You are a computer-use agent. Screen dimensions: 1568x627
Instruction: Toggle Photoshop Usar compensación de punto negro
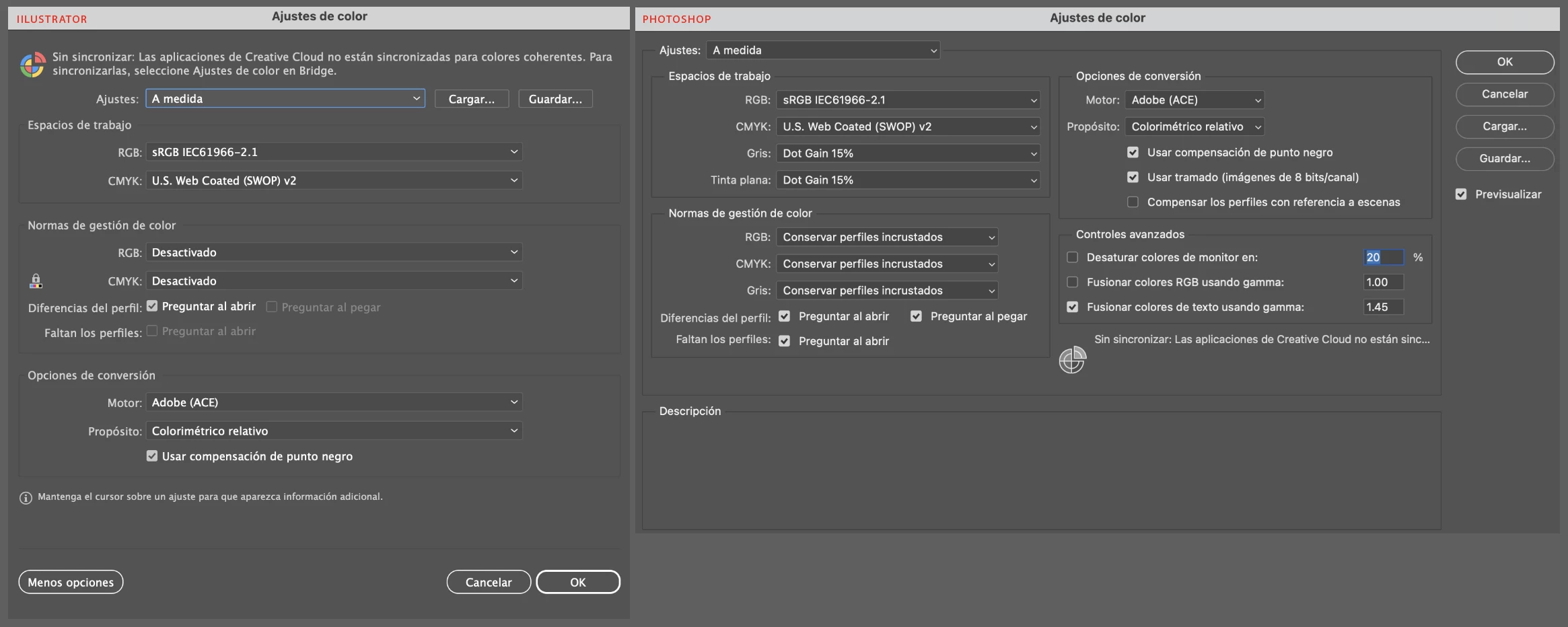point(1133,153)
